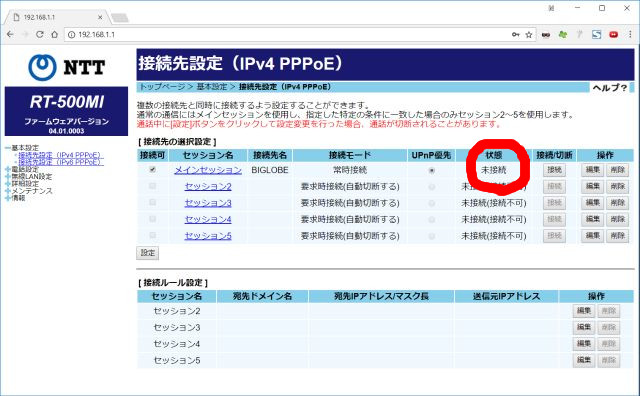Click the browser back arrow
Screen dimensions: 640x396
[10, 35]
